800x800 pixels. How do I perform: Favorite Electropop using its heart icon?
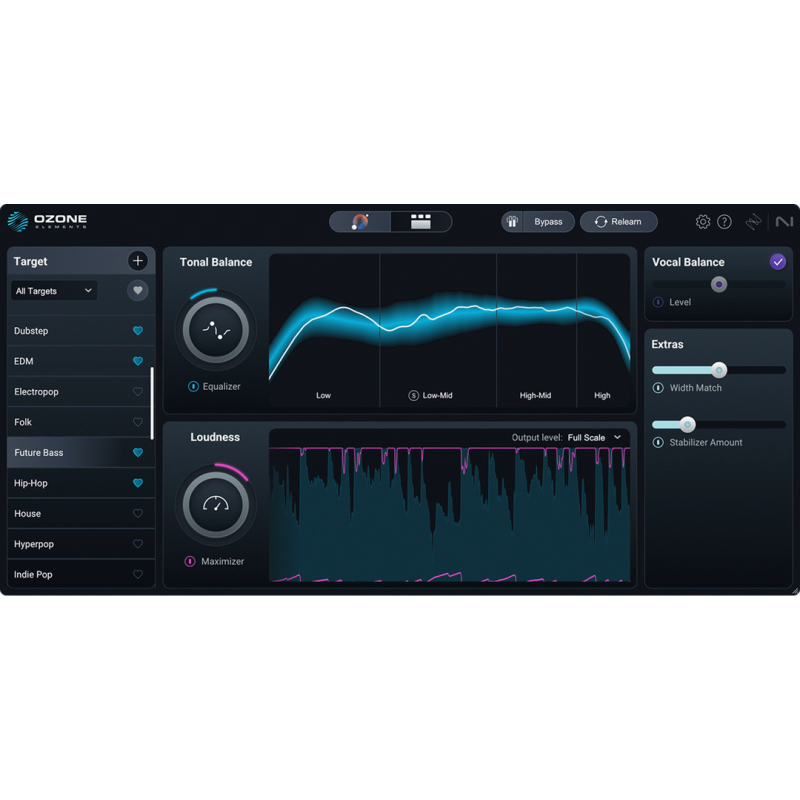pos(138,392)
